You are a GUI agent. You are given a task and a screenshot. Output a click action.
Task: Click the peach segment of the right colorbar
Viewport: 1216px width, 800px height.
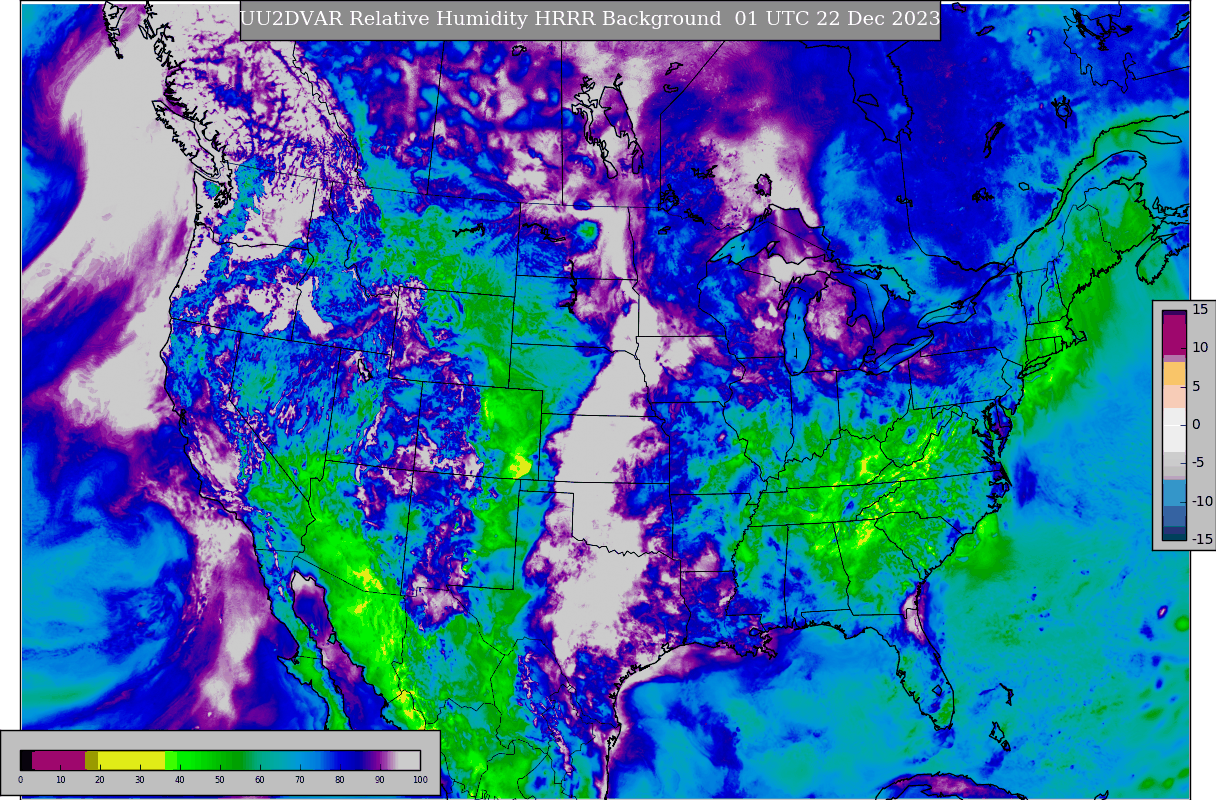click(x=1174, y=396)
